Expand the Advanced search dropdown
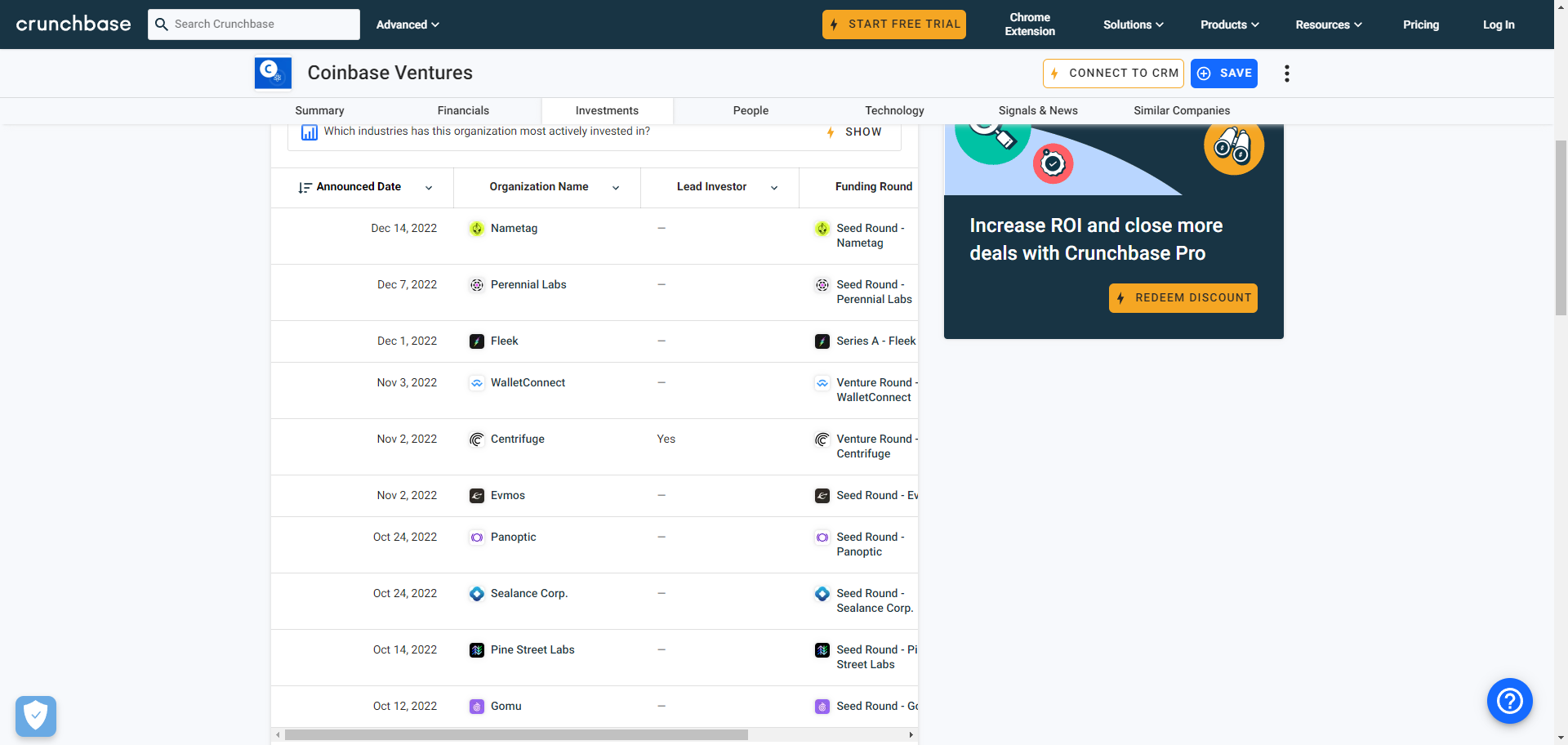This screenshot has width=1568, height=745. [408, 25]
